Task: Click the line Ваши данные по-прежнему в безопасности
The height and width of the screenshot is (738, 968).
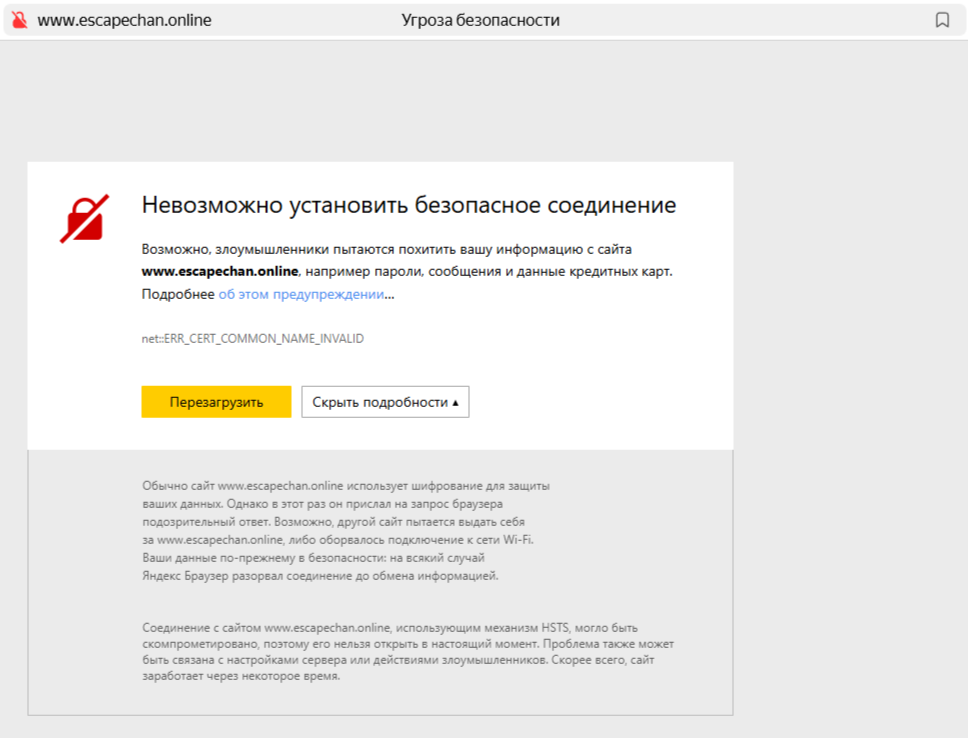Action: pyautogui.click(x=313, y=558)
